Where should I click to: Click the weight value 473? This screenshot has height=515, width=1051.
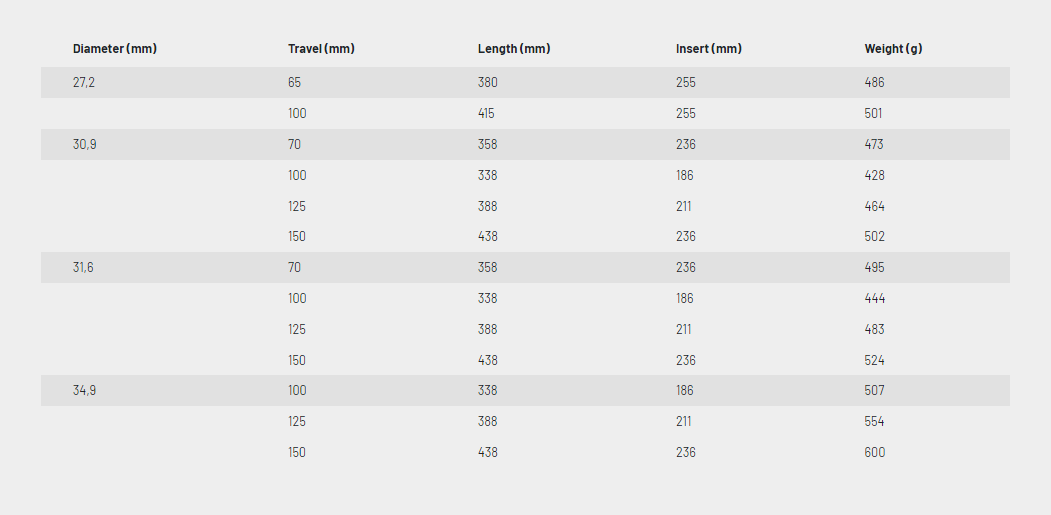[874, 144]
